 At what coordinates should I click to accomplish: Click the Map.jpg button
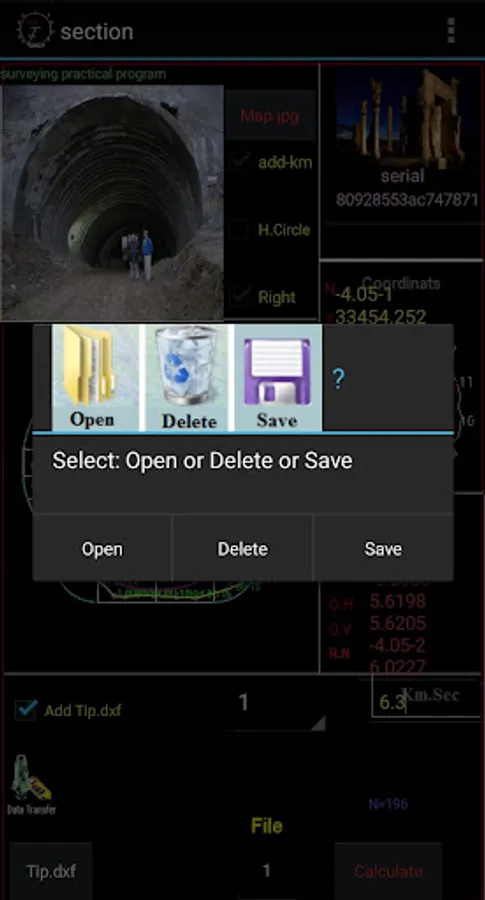[270, 116]
